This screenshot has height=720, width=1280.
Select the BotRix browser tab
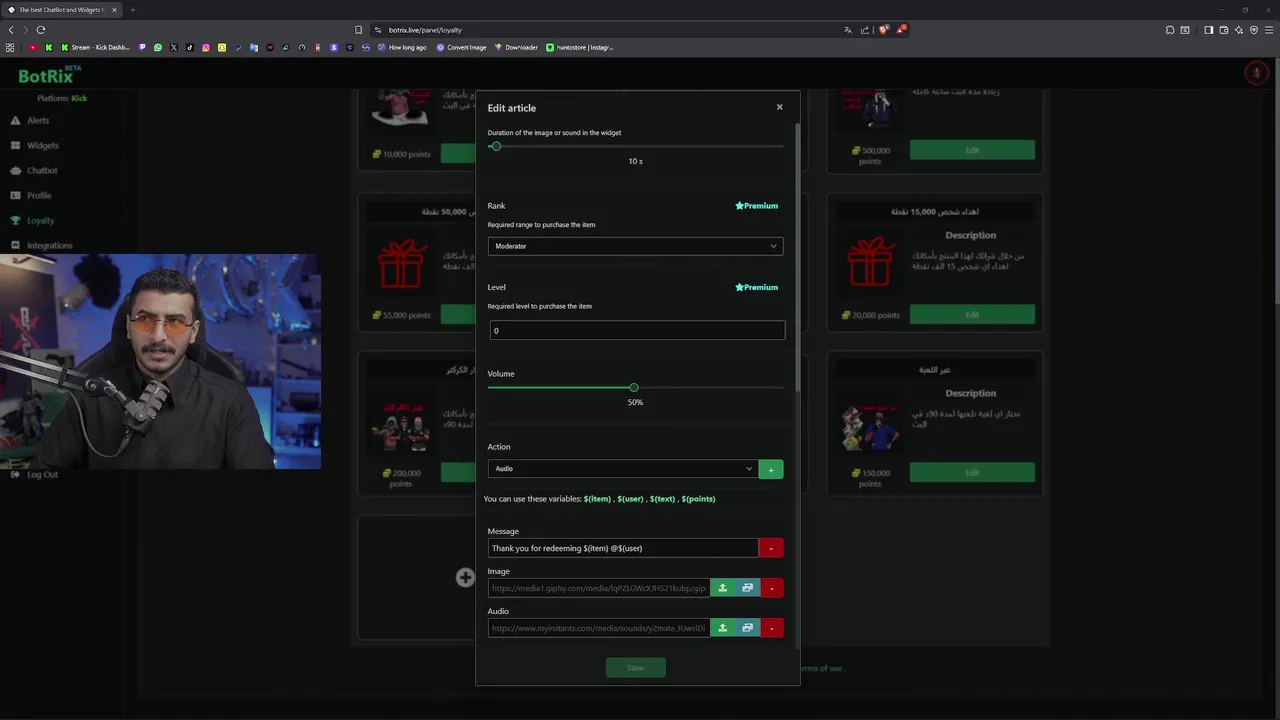pyautogui.click(x=62, y=10)
